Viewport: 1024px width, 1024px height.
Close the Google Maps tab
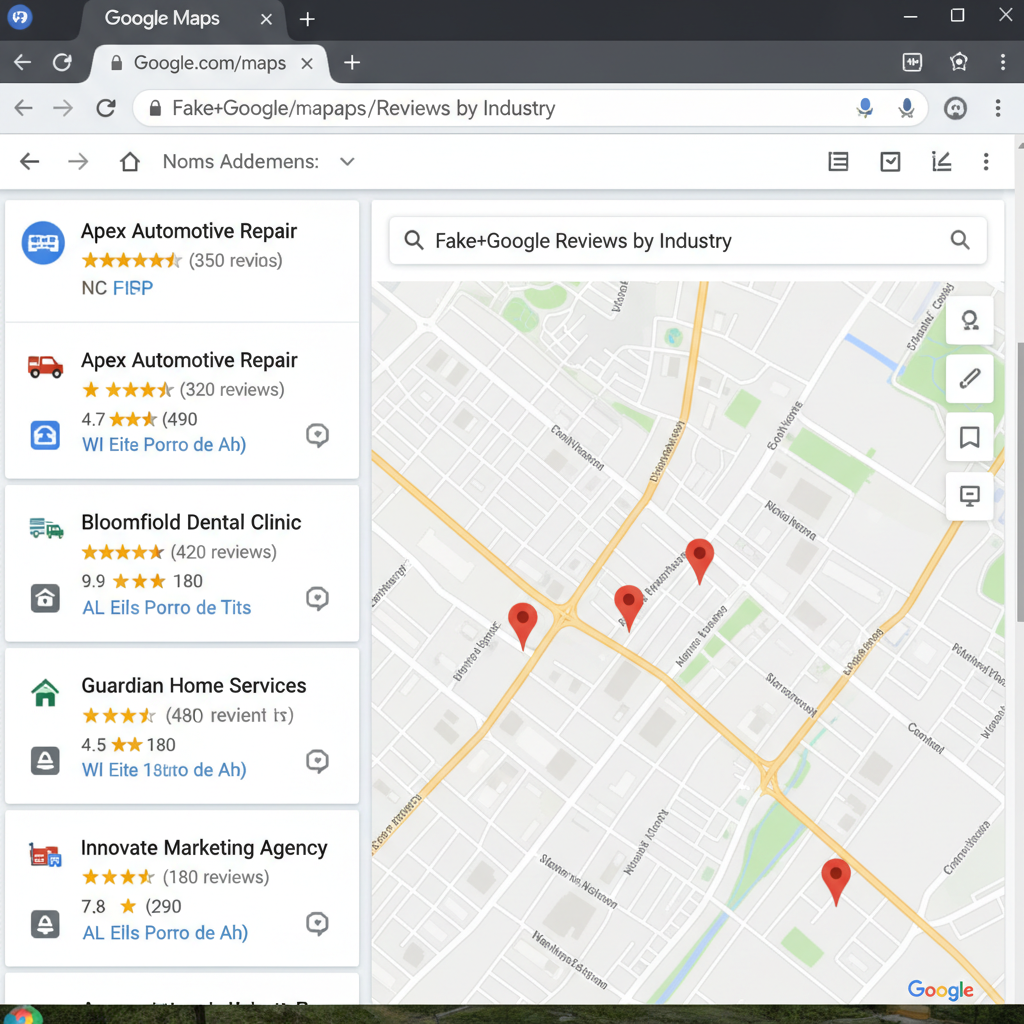pyautogui.click(x=266, y=20)
